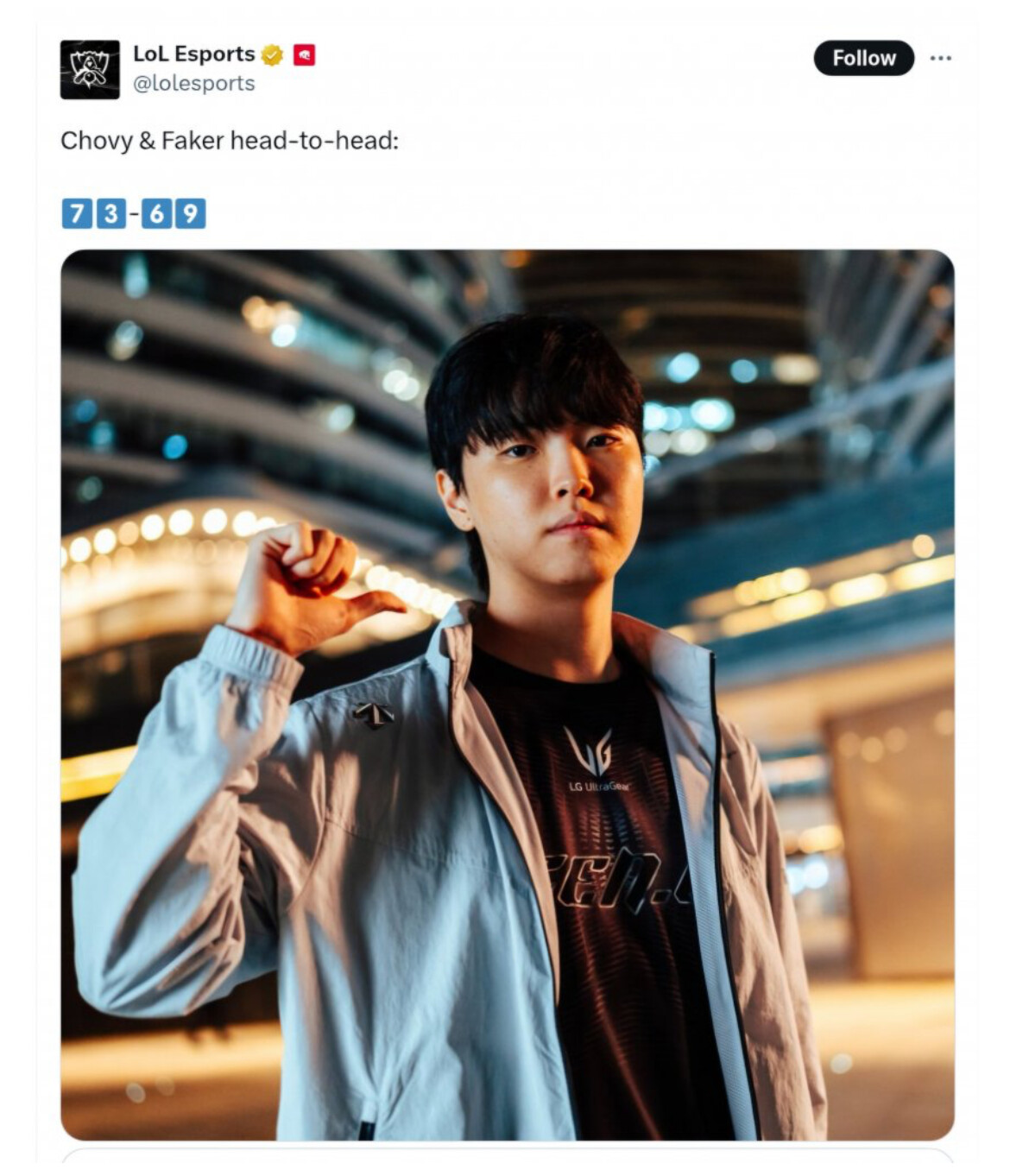Open the player photo in full view
The height and width of the screenshot is (1176, 1010).
(508, 695)
